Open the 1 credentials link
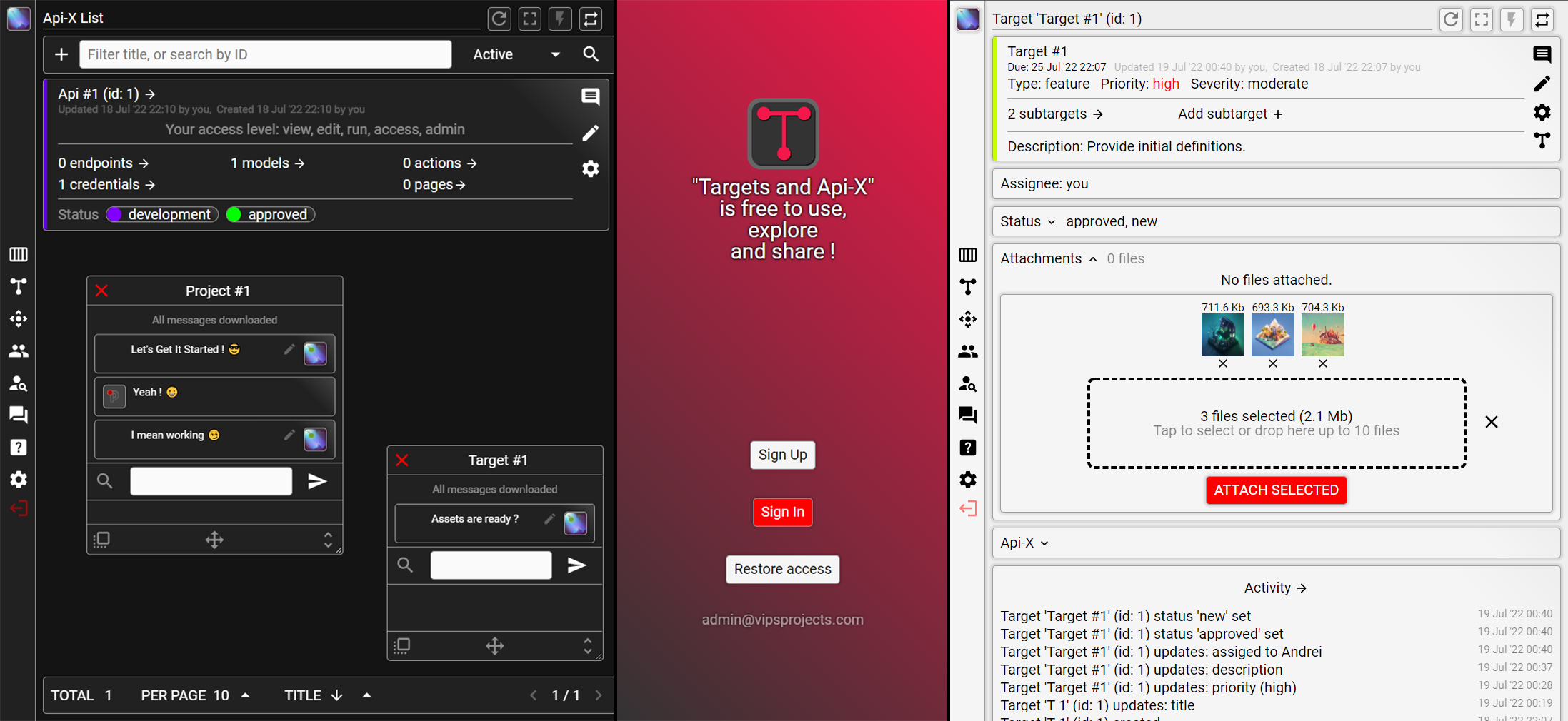This screenshot has height=721, width=1568. pos(106,185)
